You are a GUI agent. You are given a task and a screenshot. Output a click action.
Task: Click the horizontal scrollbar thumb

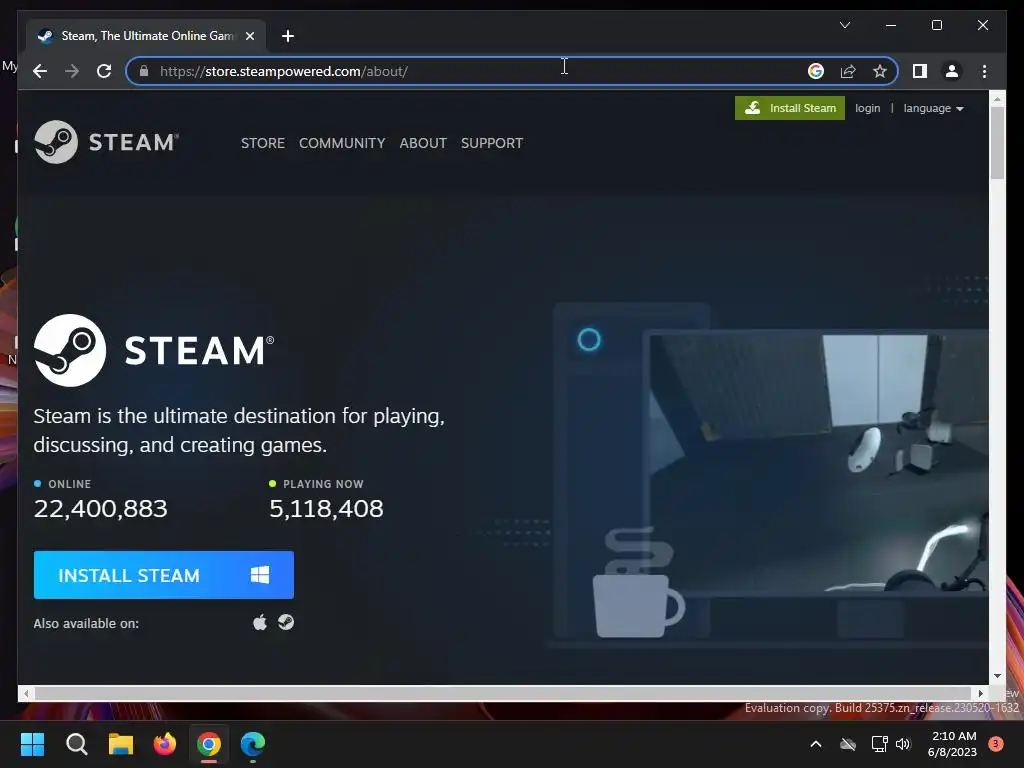pyautogui.click(x=503, y=693)
